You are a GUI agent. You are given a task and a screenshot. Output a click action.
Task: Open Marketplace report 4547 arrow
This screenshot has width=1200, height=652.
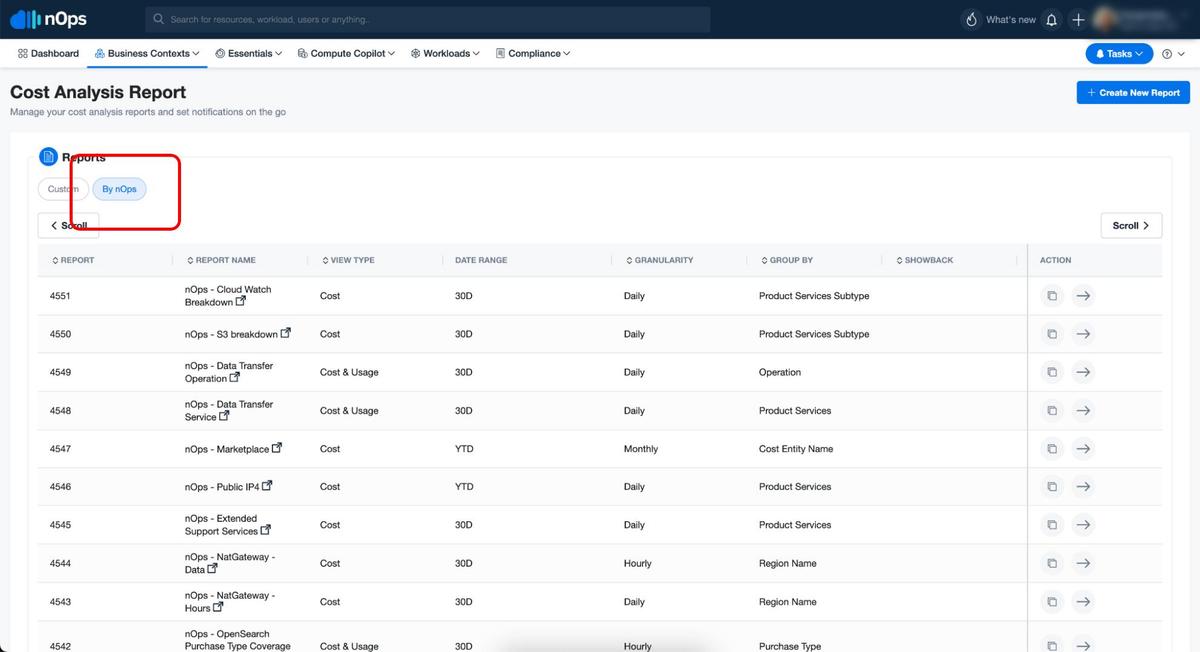(x=1083, y=449)
